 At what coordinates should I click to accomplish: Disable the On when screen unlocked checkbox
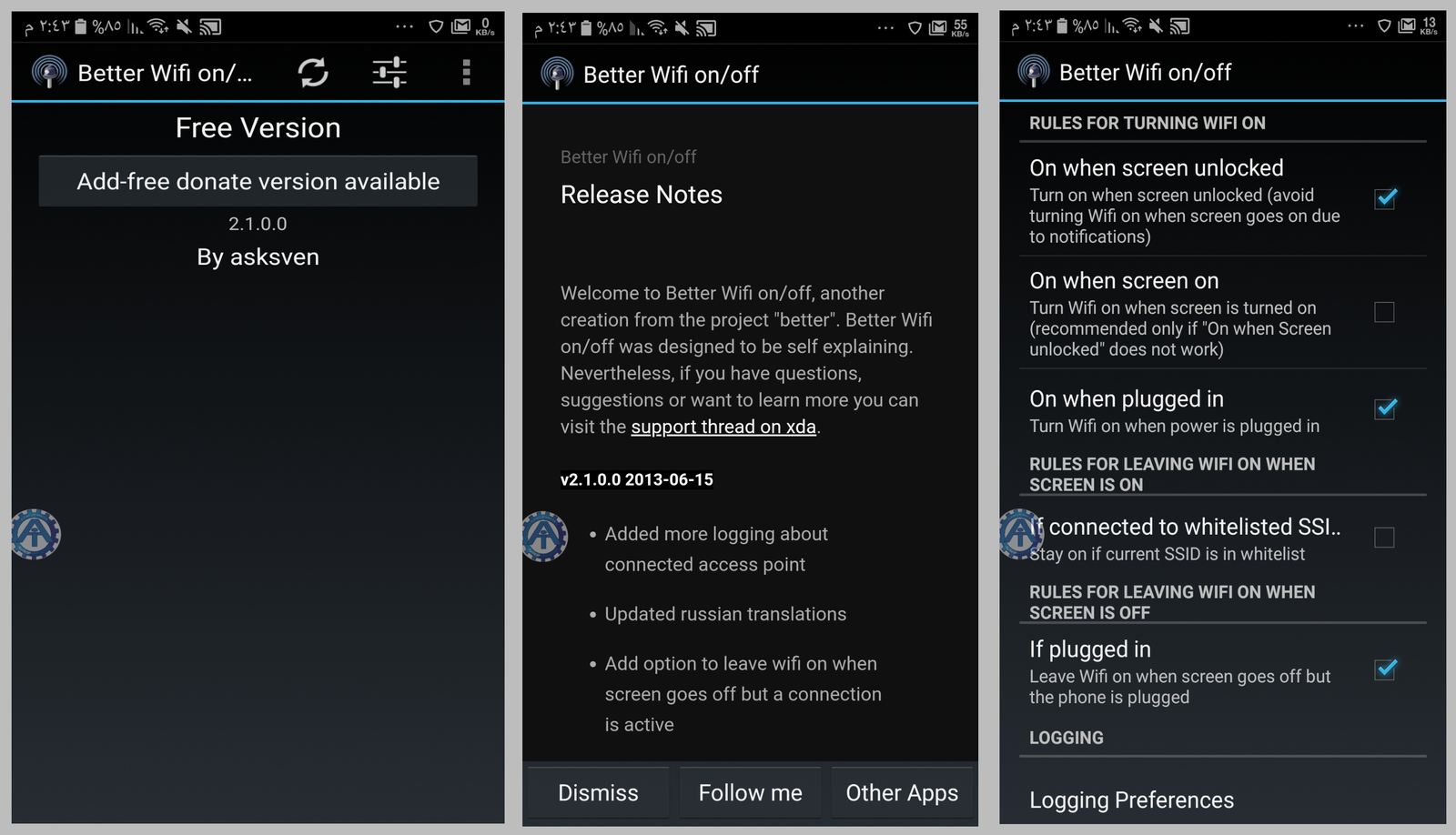click(x=1384, y=198)
